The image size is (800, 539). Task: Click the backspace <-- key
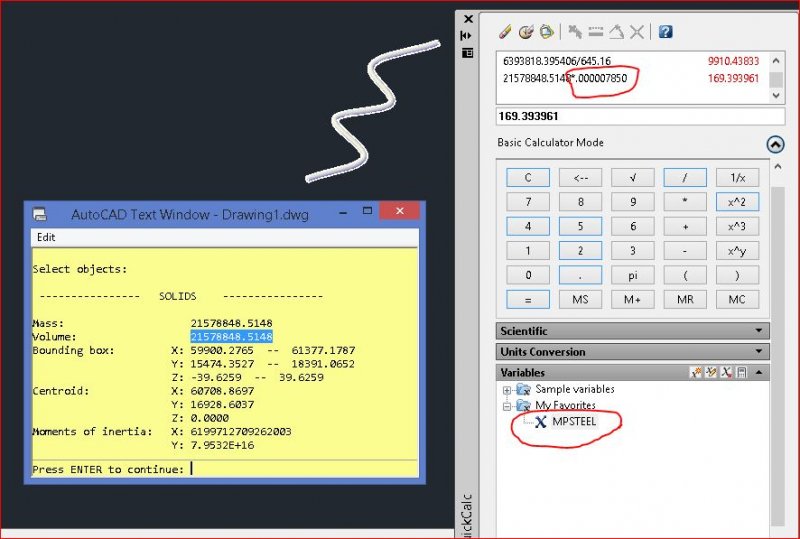click(x=581, y=178)
